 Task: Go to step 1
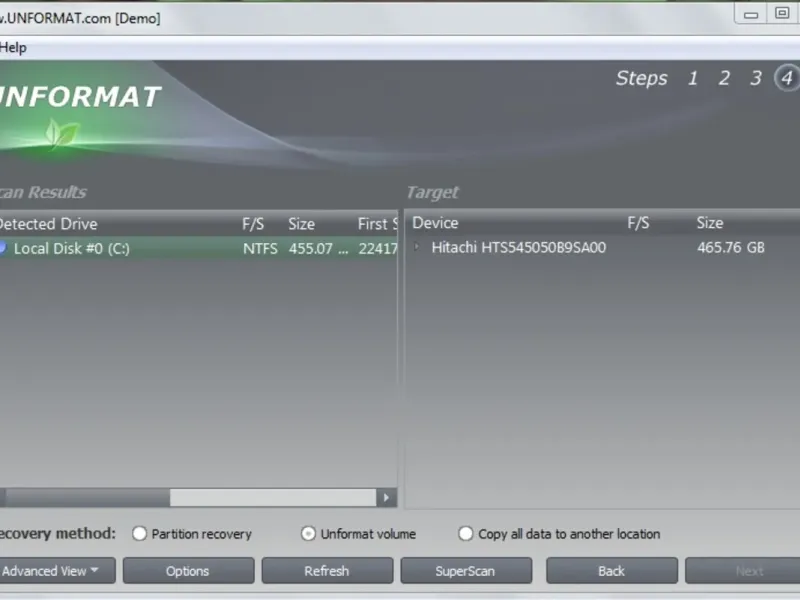coord(693,79)
